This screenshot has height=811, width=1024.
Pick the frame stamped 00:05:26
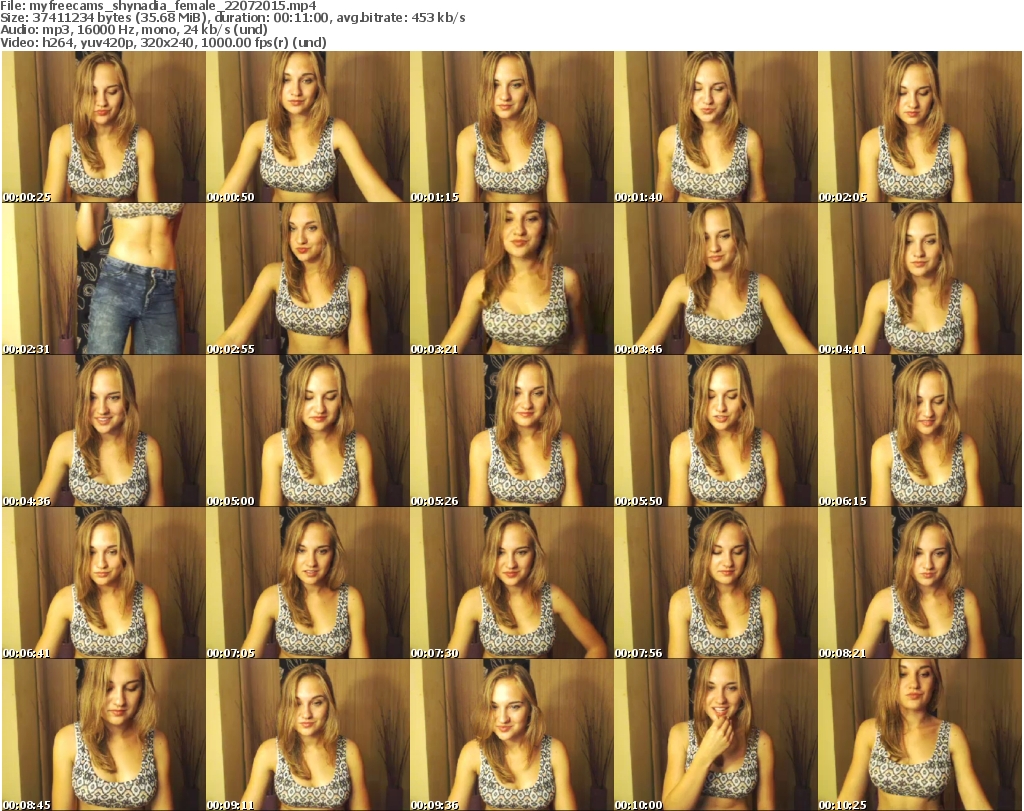click(512, 431)
